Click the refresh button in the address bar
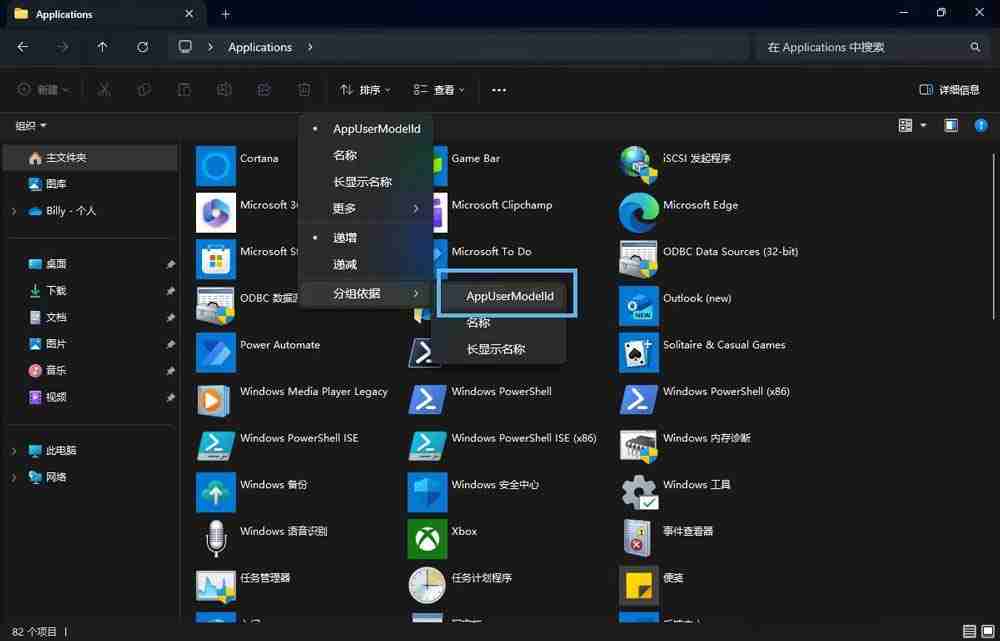This screenshot has height=641, width=1000. (x=142, y=46)
